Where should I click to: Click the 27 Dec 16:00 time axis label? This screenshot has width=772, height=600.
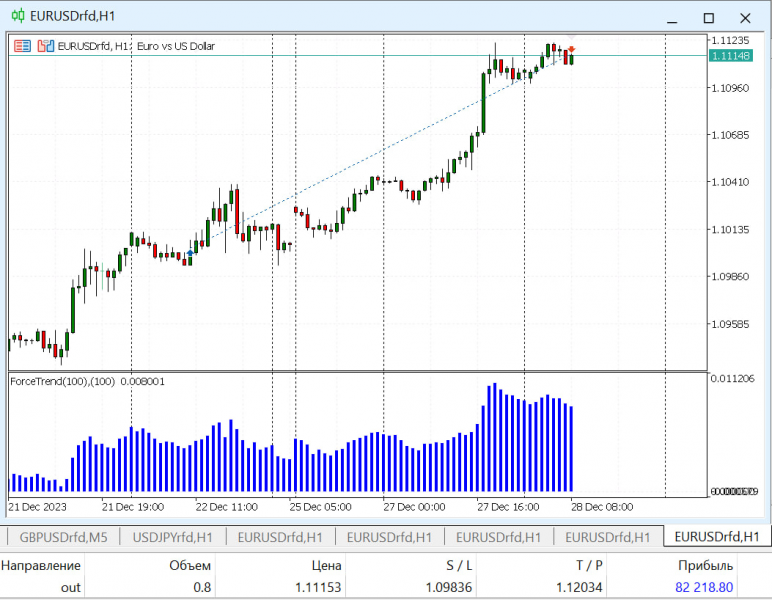508,507
